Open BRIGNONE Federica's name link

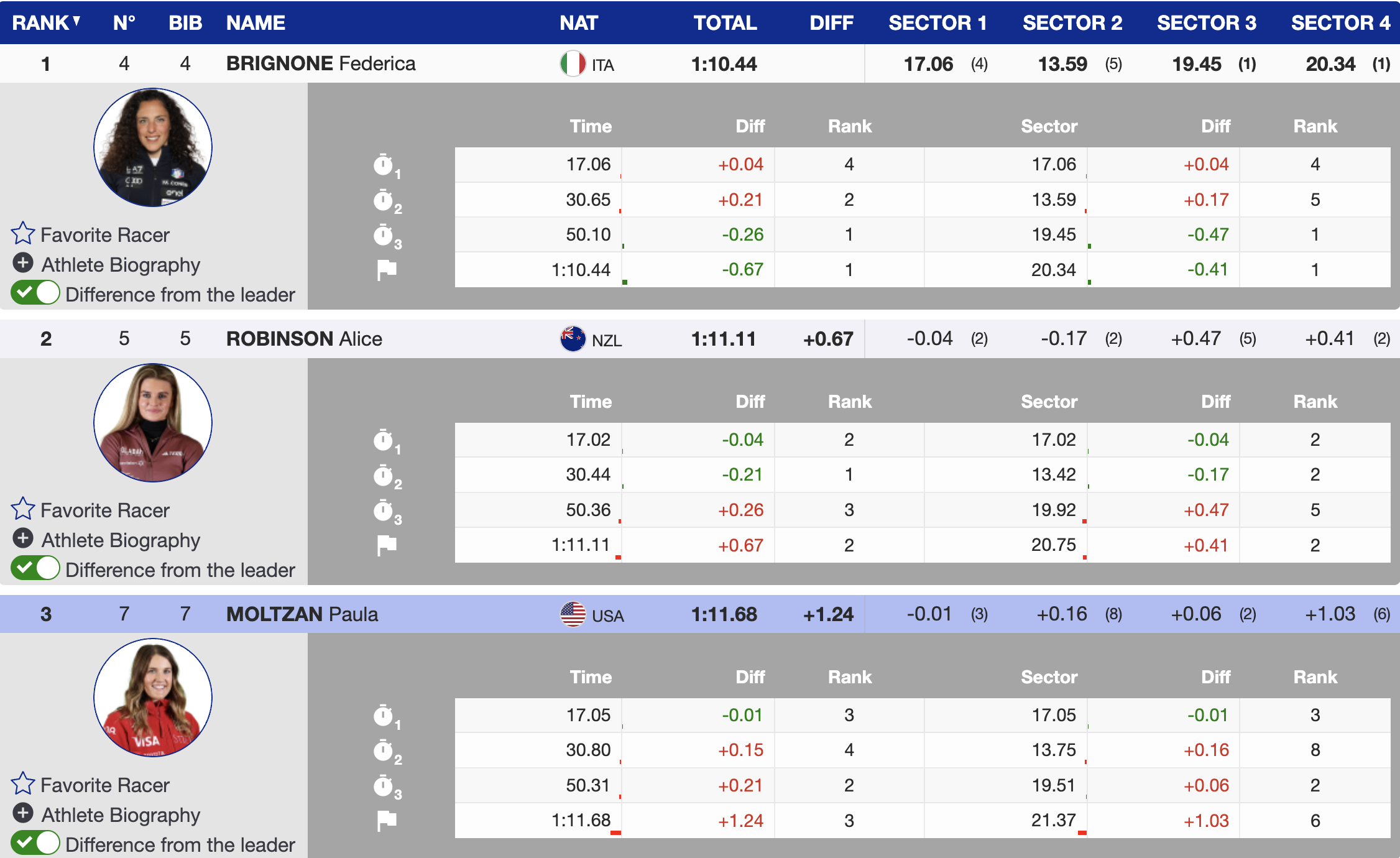(320, 63)
